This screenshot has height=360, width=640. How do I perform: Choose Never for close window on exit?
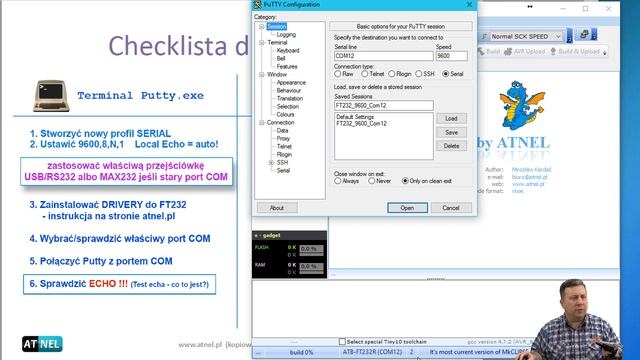[371, 181]
